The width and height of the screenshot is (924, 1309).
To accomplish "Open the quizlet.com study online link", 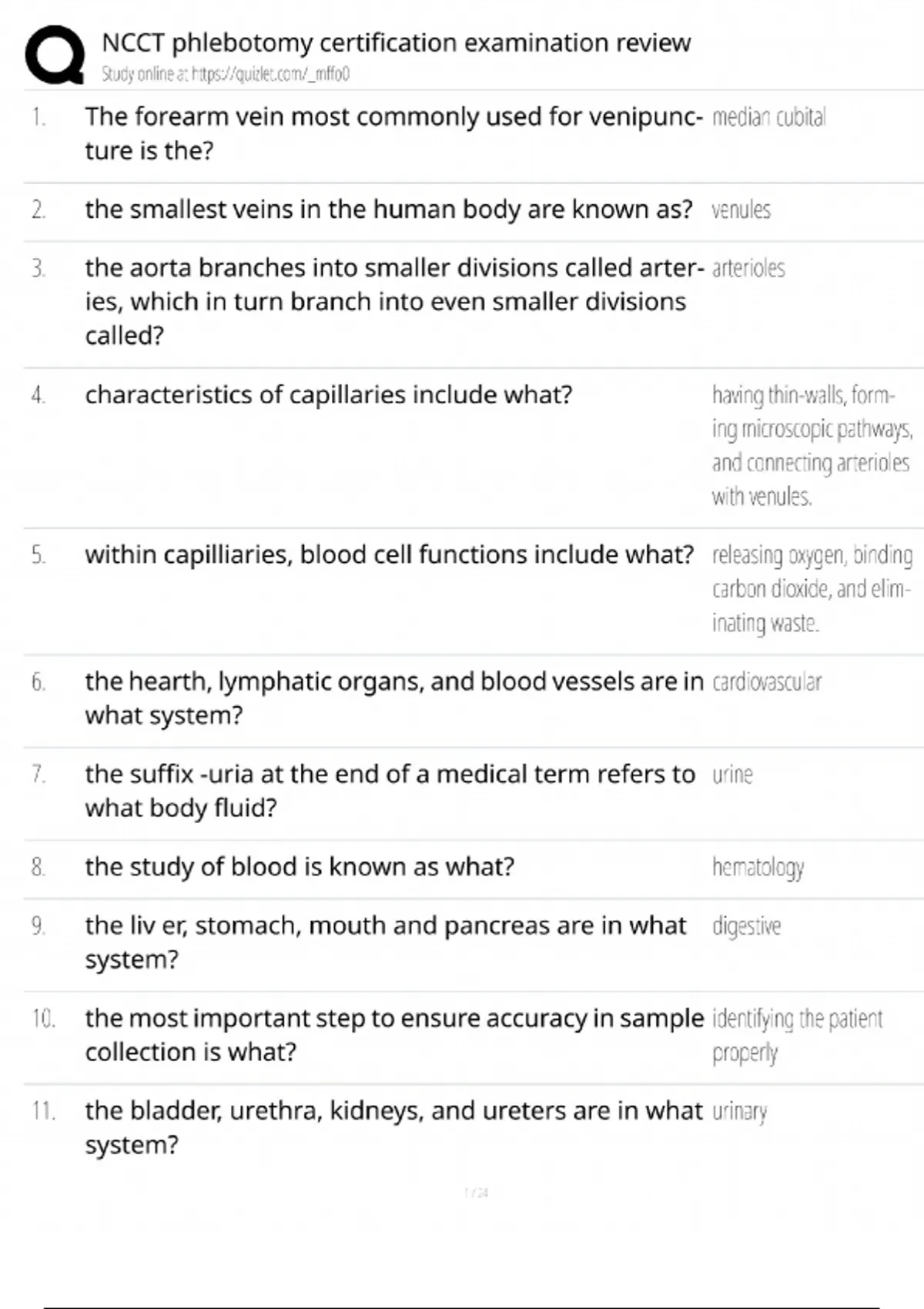I will pos(226,74).
